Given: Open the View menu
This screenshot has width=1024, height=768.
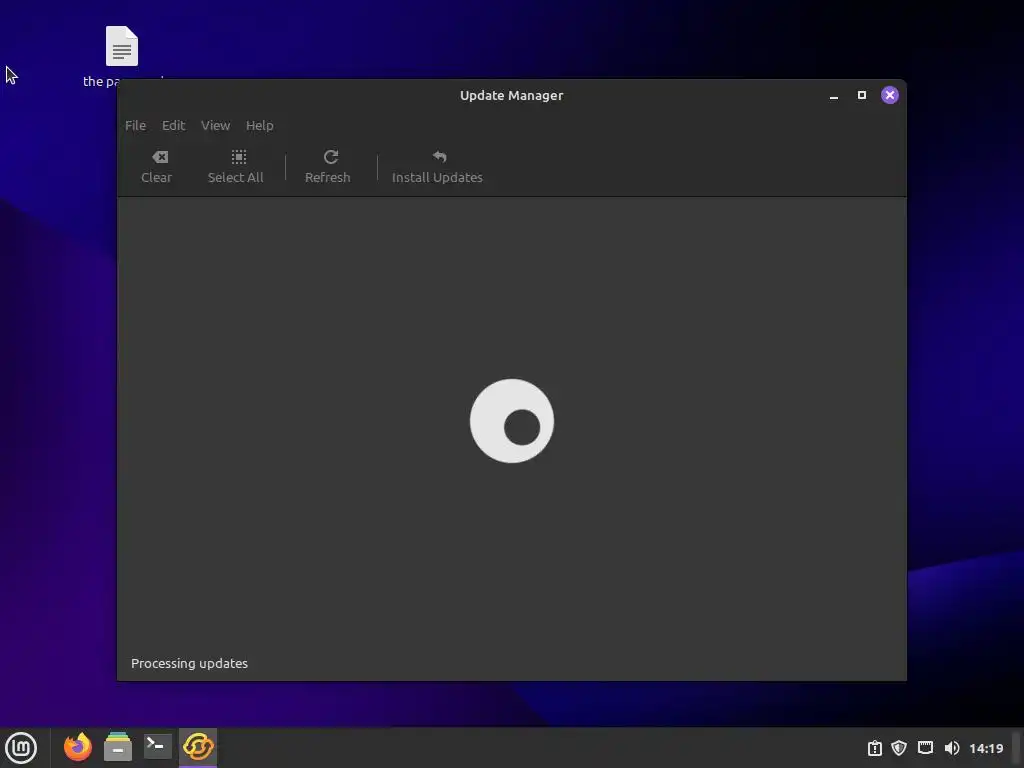Looking at the screenshot, I should click(215, 125).
